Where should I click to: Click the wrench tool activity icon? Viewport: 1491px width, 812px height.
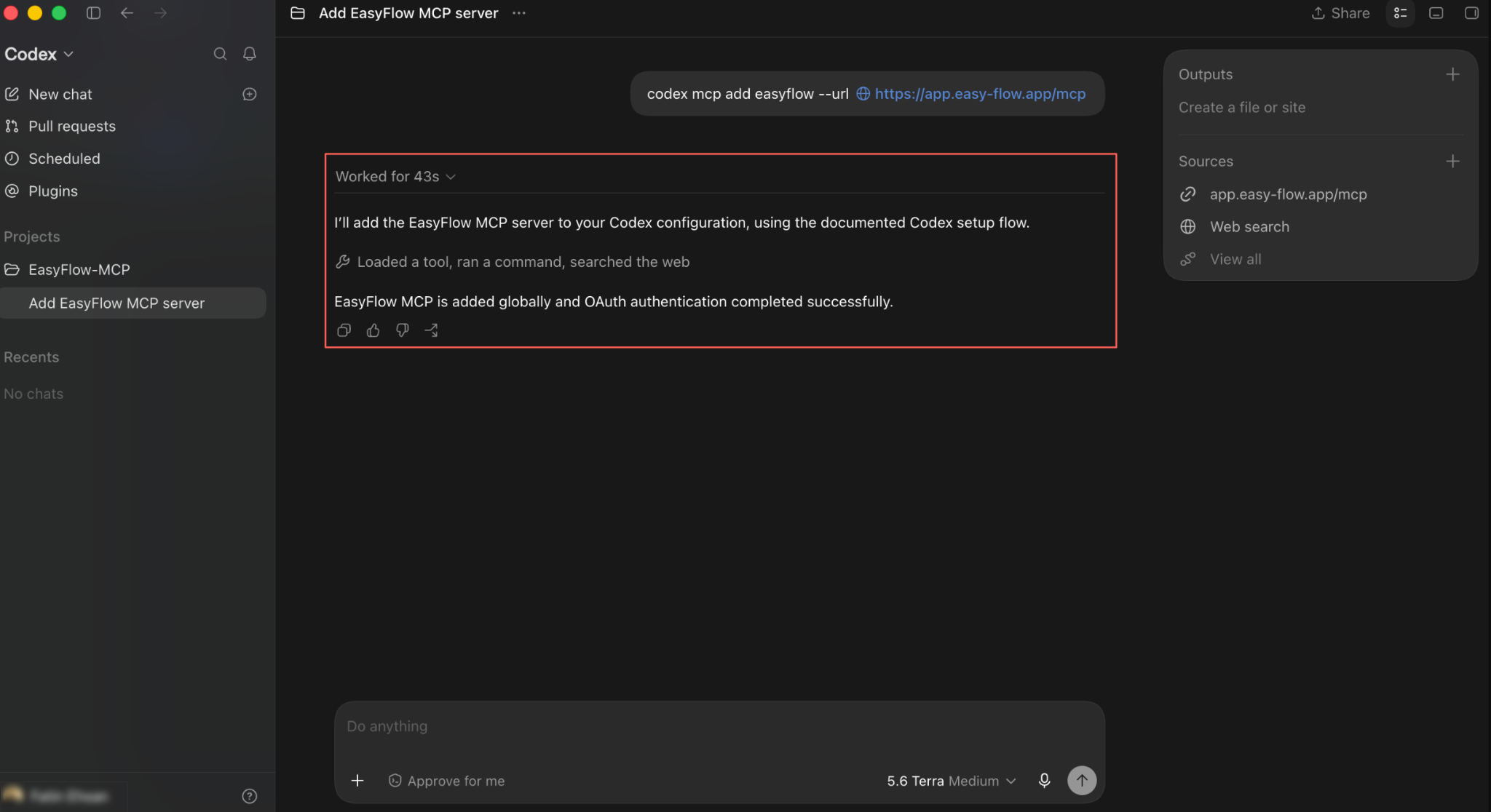(343, 261)
